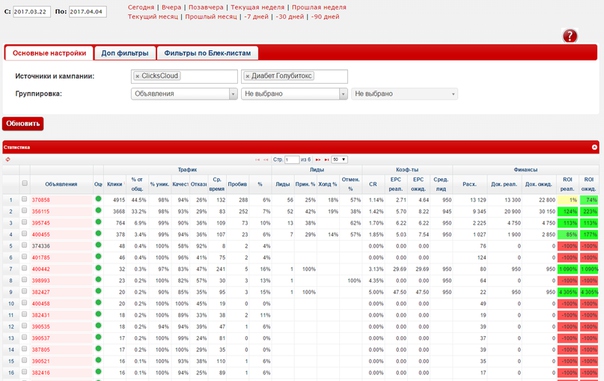Click the start date input field

pyautogui.click(x=32, y=12)
